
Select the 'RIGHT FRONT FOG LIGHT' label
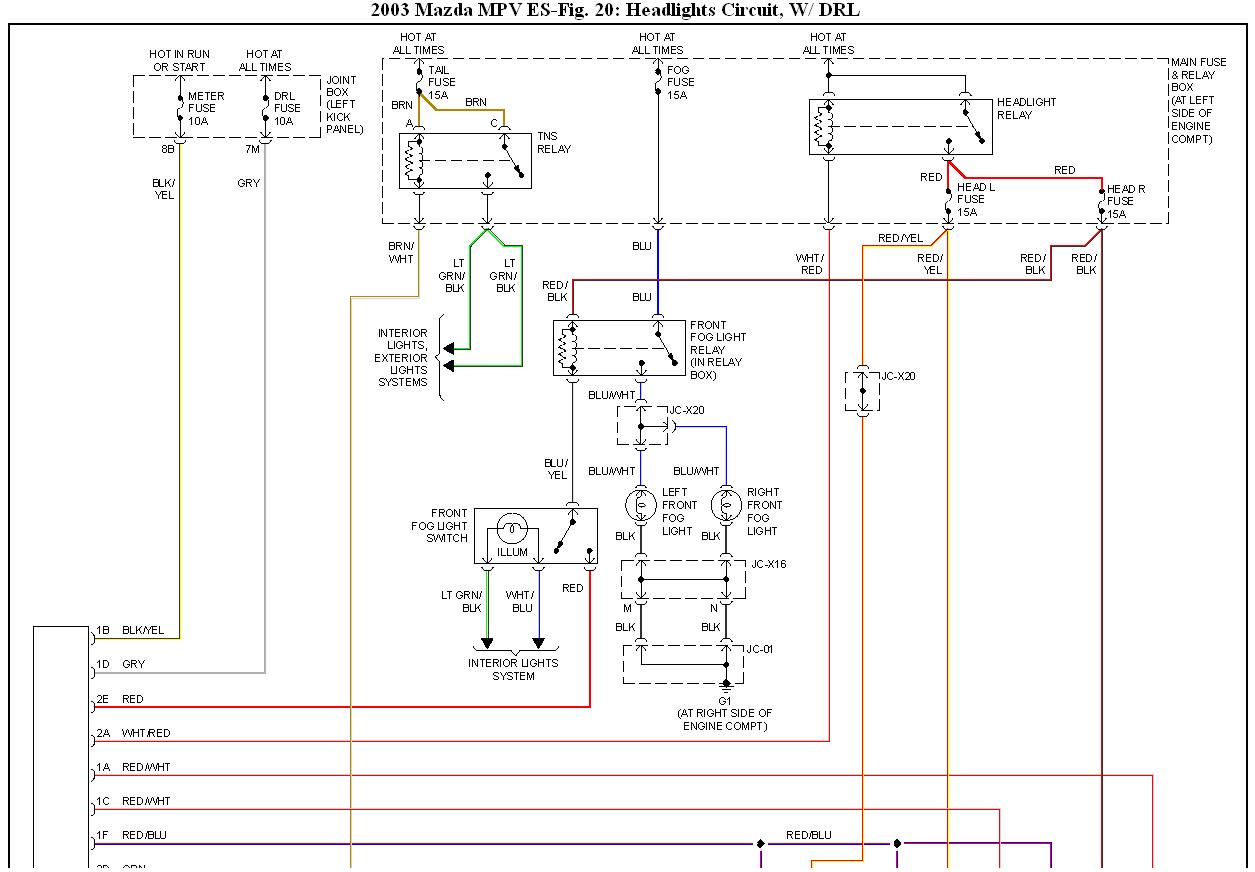point(764,511)
